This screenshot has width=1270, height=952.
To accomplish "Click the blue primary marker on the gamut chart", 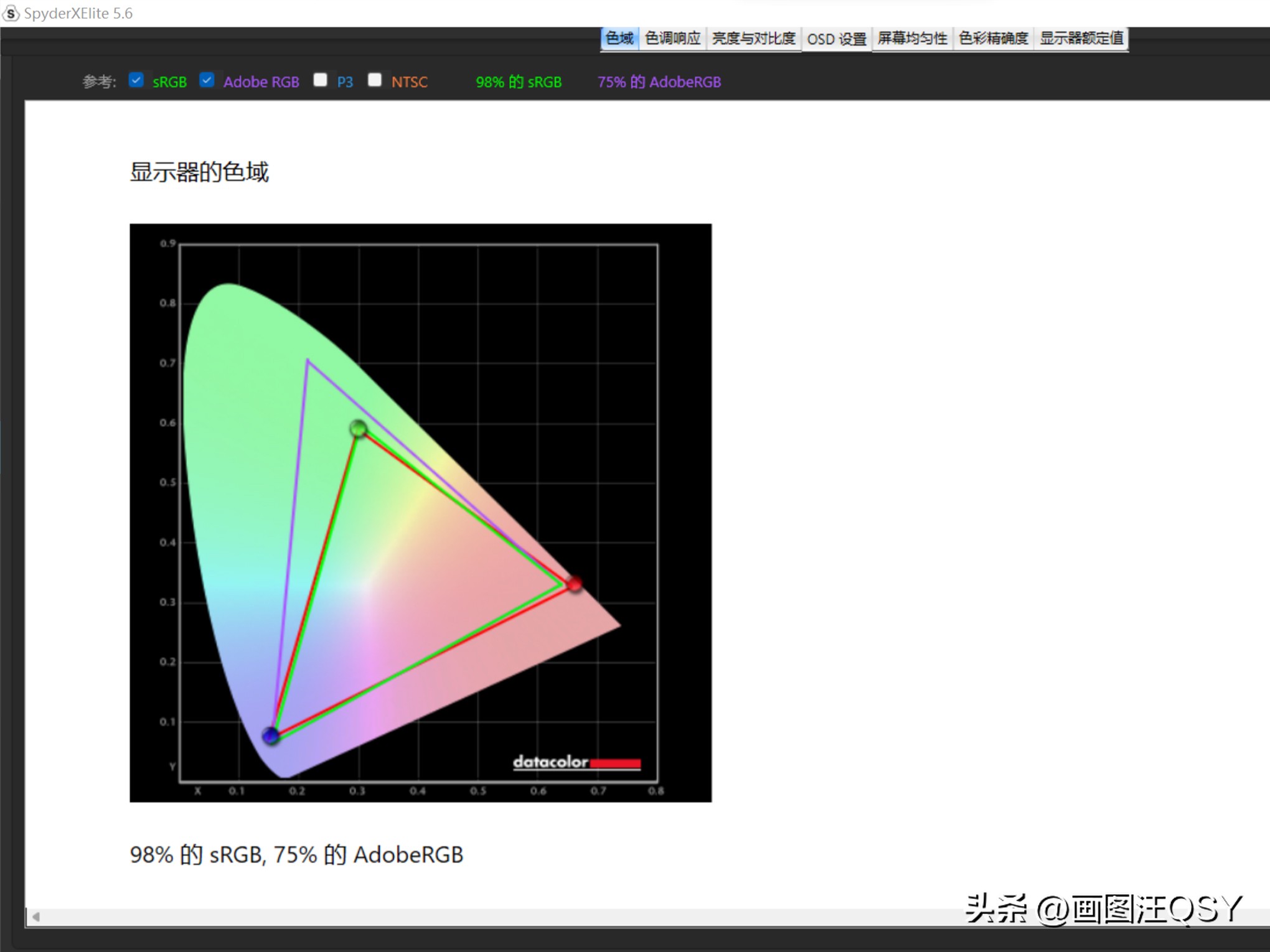I will [x=271, y=735].
